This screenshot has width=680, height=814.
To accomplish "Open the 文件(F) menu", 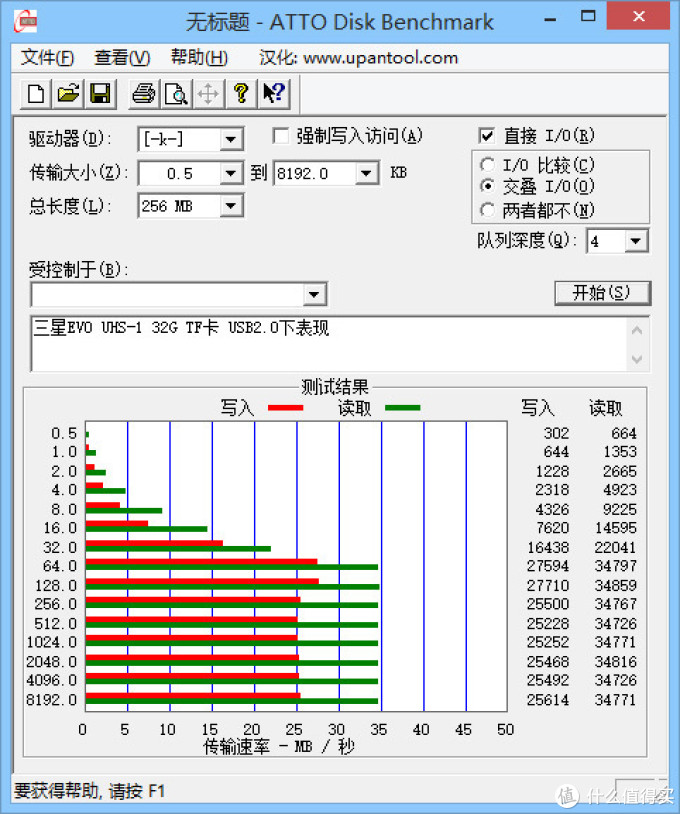I will (47, 58).
